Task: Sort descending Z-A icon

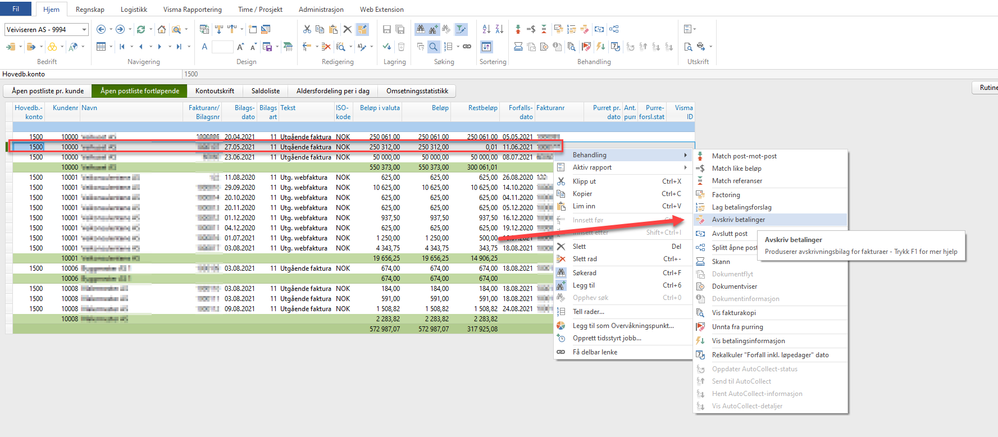Action: pos(500,29)
